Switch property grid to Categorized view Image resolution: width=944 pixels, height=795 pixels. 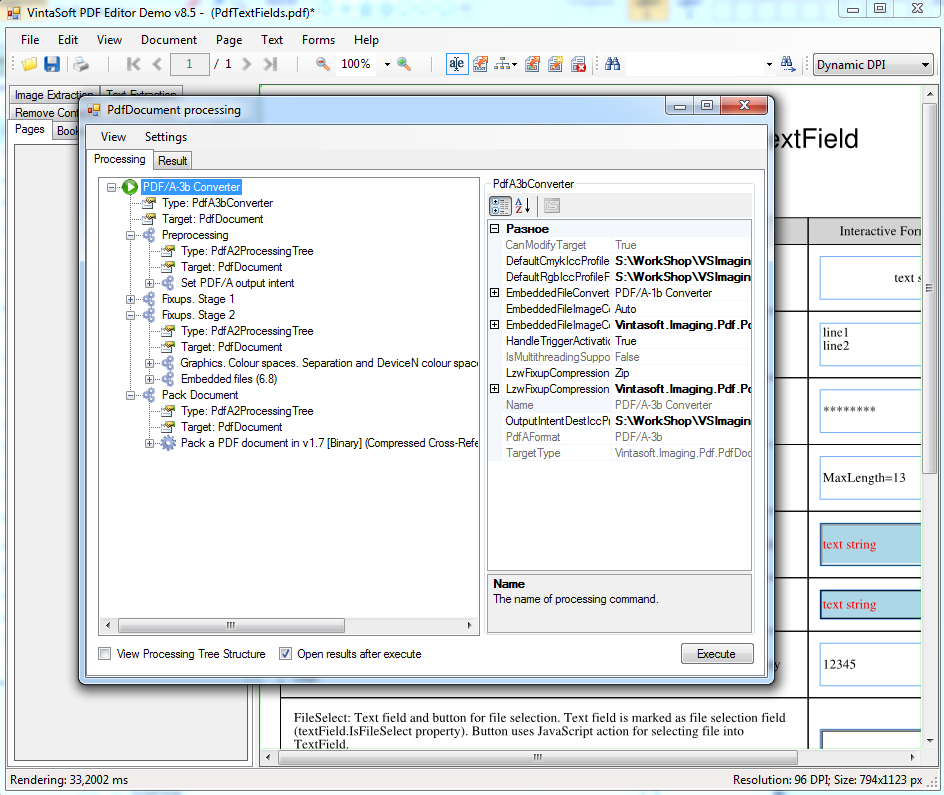click(500, 206)
